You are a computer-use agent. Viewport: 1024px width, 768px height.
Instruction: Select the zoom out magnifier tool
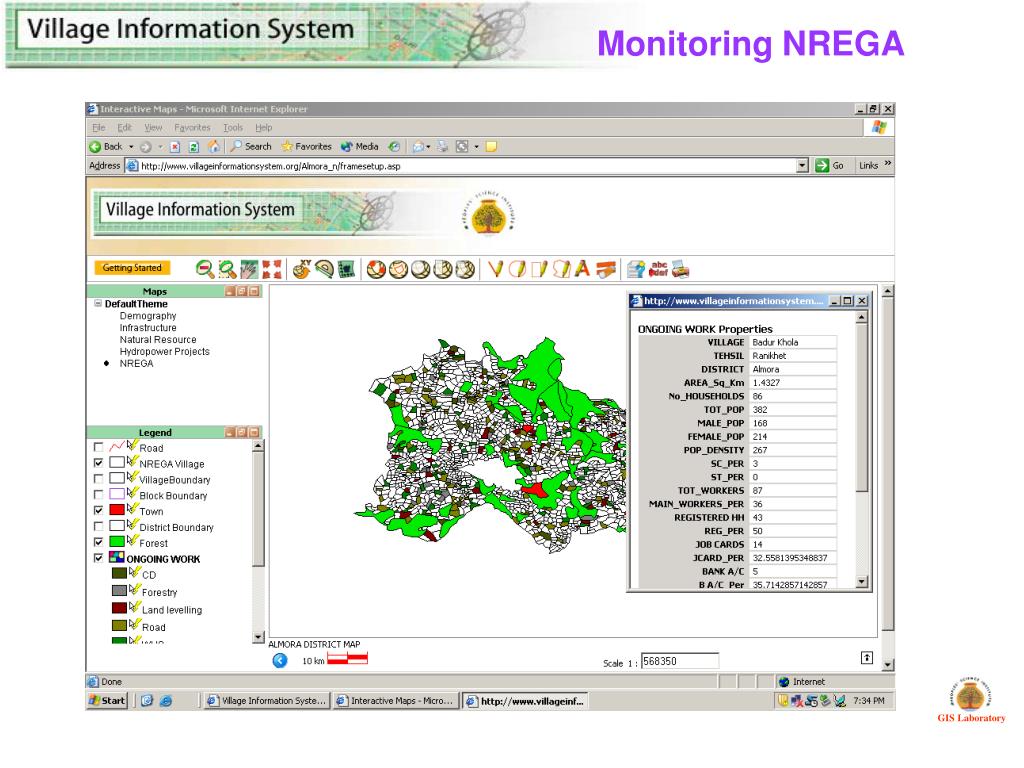pyautogui.click(x=205, y=269)
